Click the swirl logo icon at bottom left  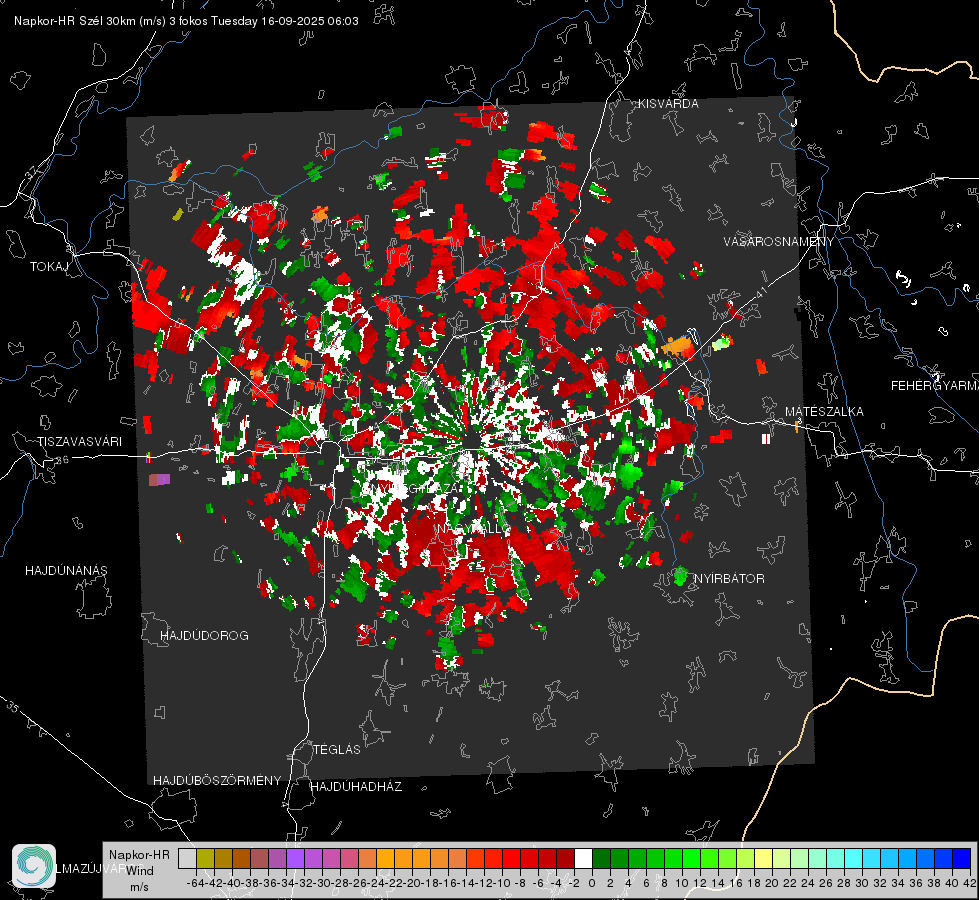(x=34, y=866)
